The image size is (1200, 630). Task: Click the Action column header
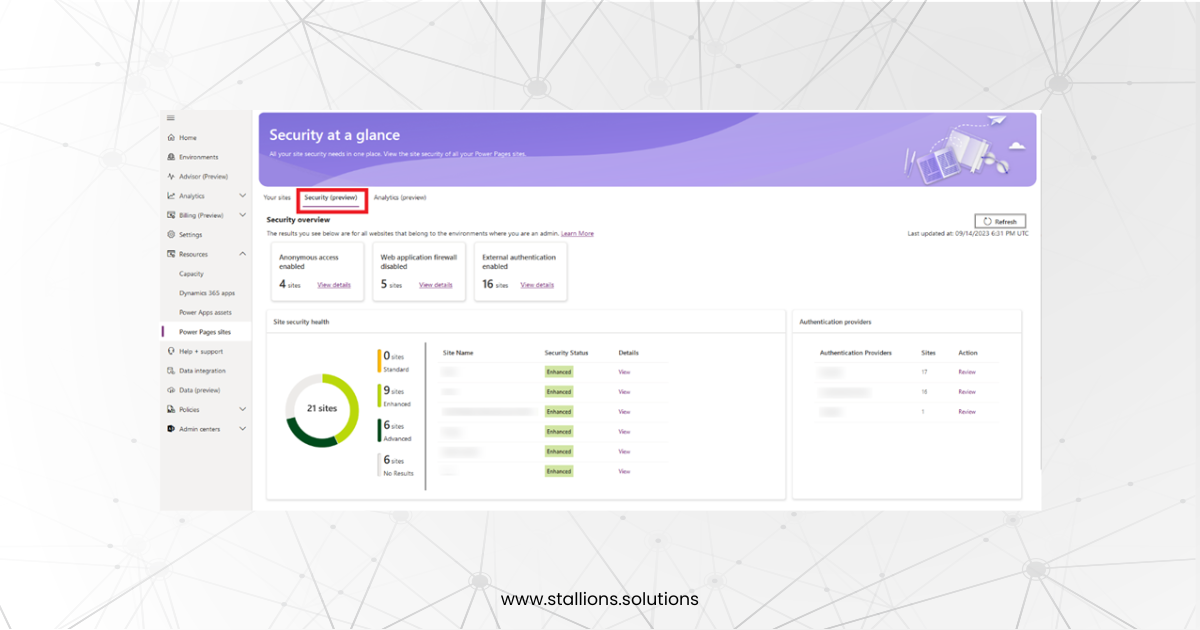coord(968,353)
